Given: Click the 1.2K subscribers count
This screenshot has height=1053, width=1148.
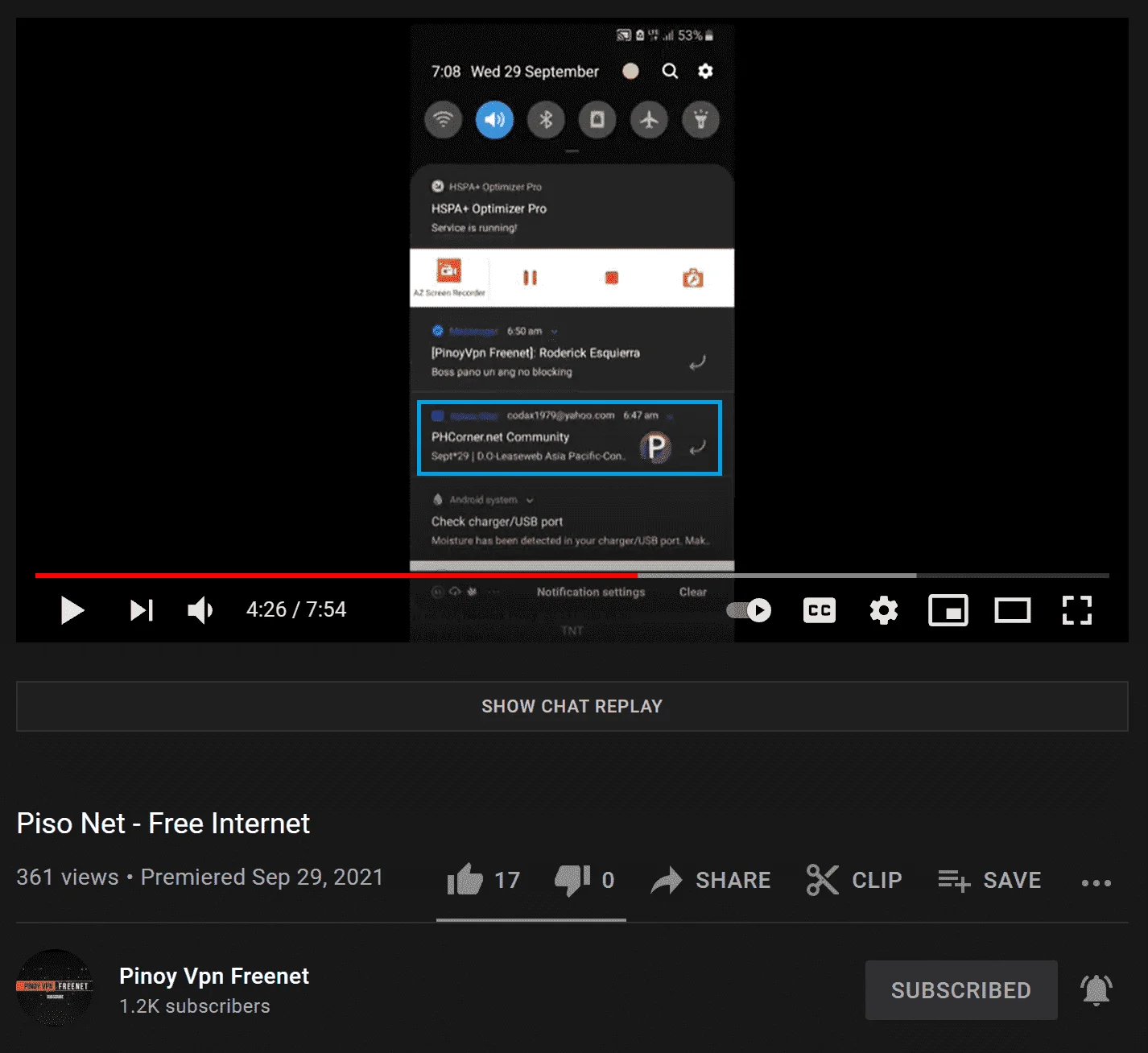Looking at the screenshot, I should pos(195,1006).
